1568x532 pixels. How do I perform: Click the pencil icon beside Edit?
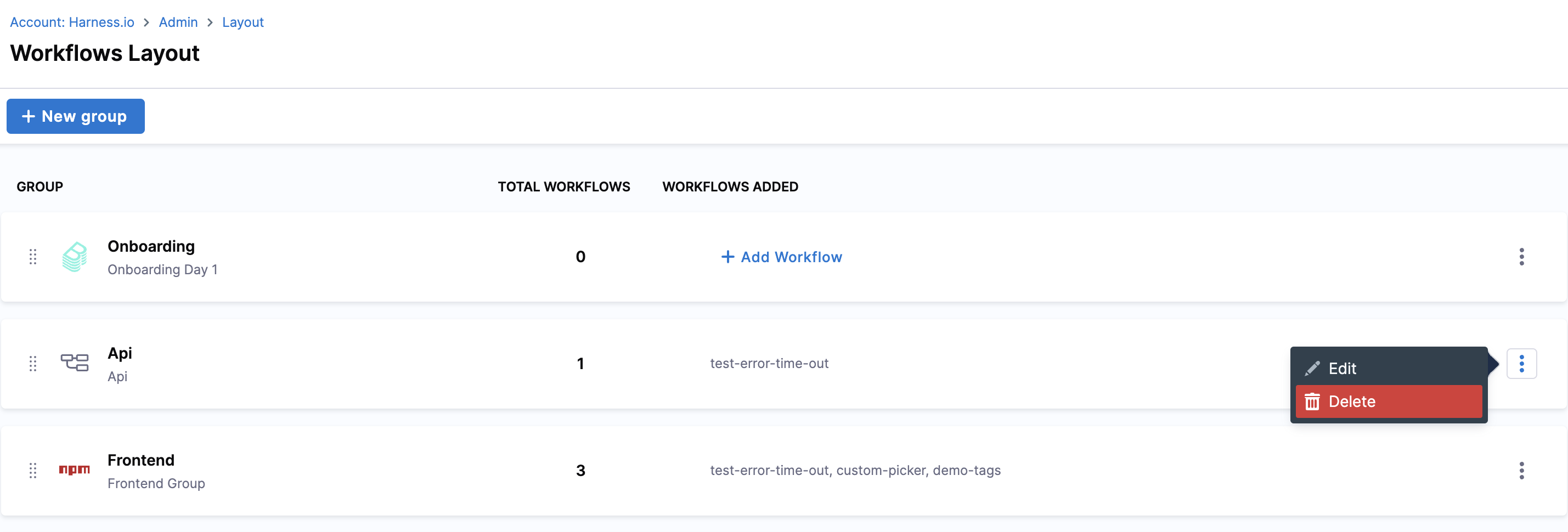click(x=1312, y=368)
